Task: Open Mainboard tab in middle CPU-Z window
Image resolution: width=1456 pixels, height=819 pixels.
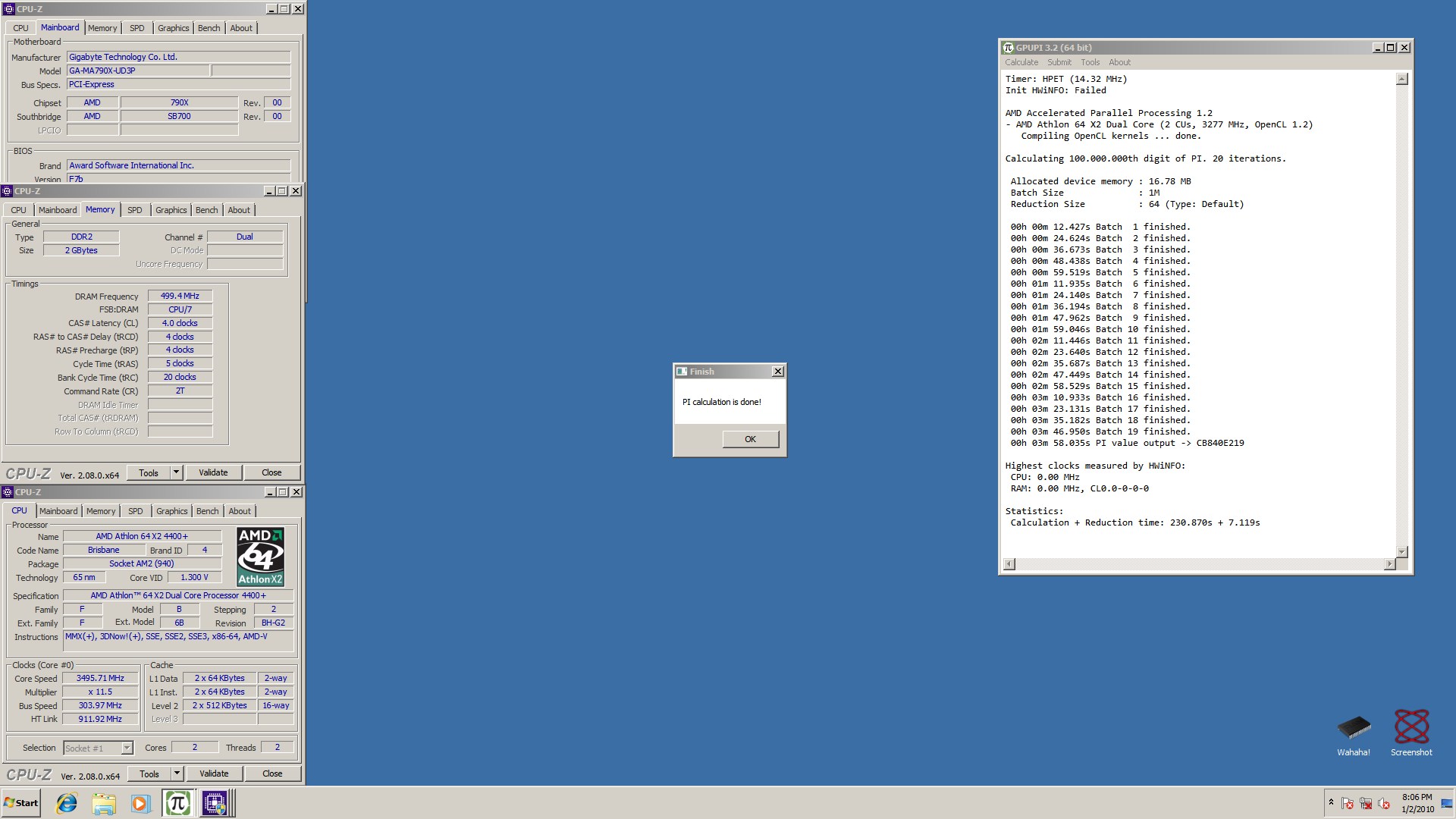Action: click(58, 210)
